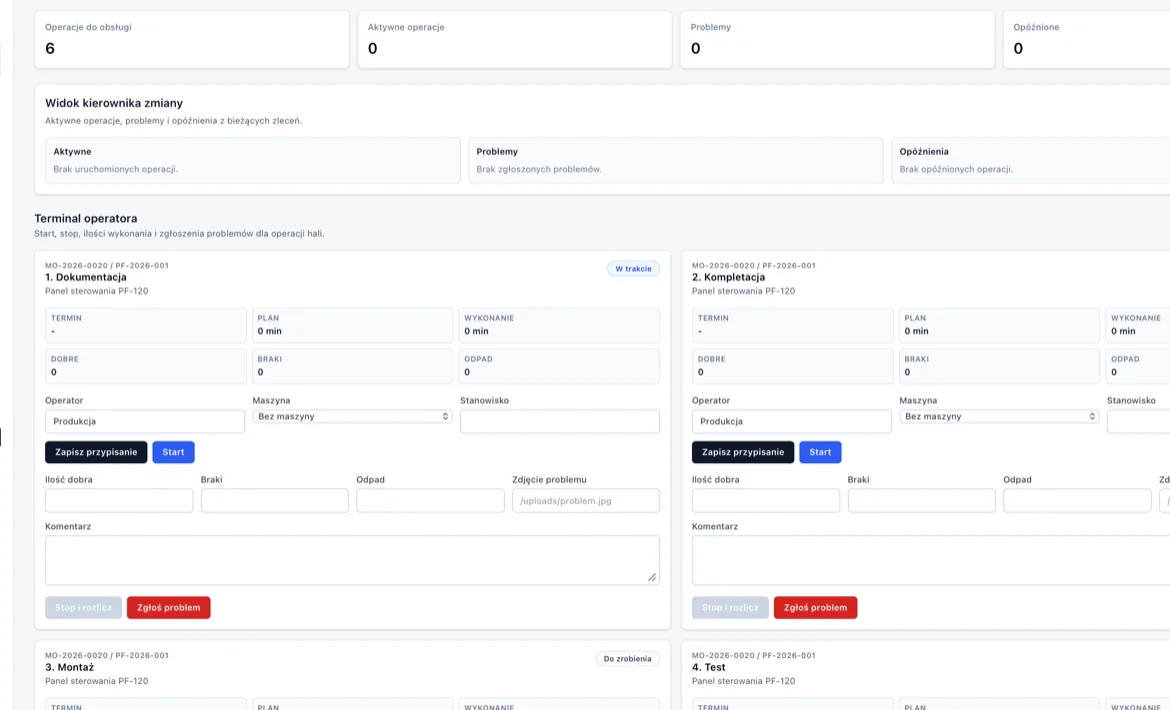Click Problemy panel in Widok kierownika zmiany

[676, 160]
